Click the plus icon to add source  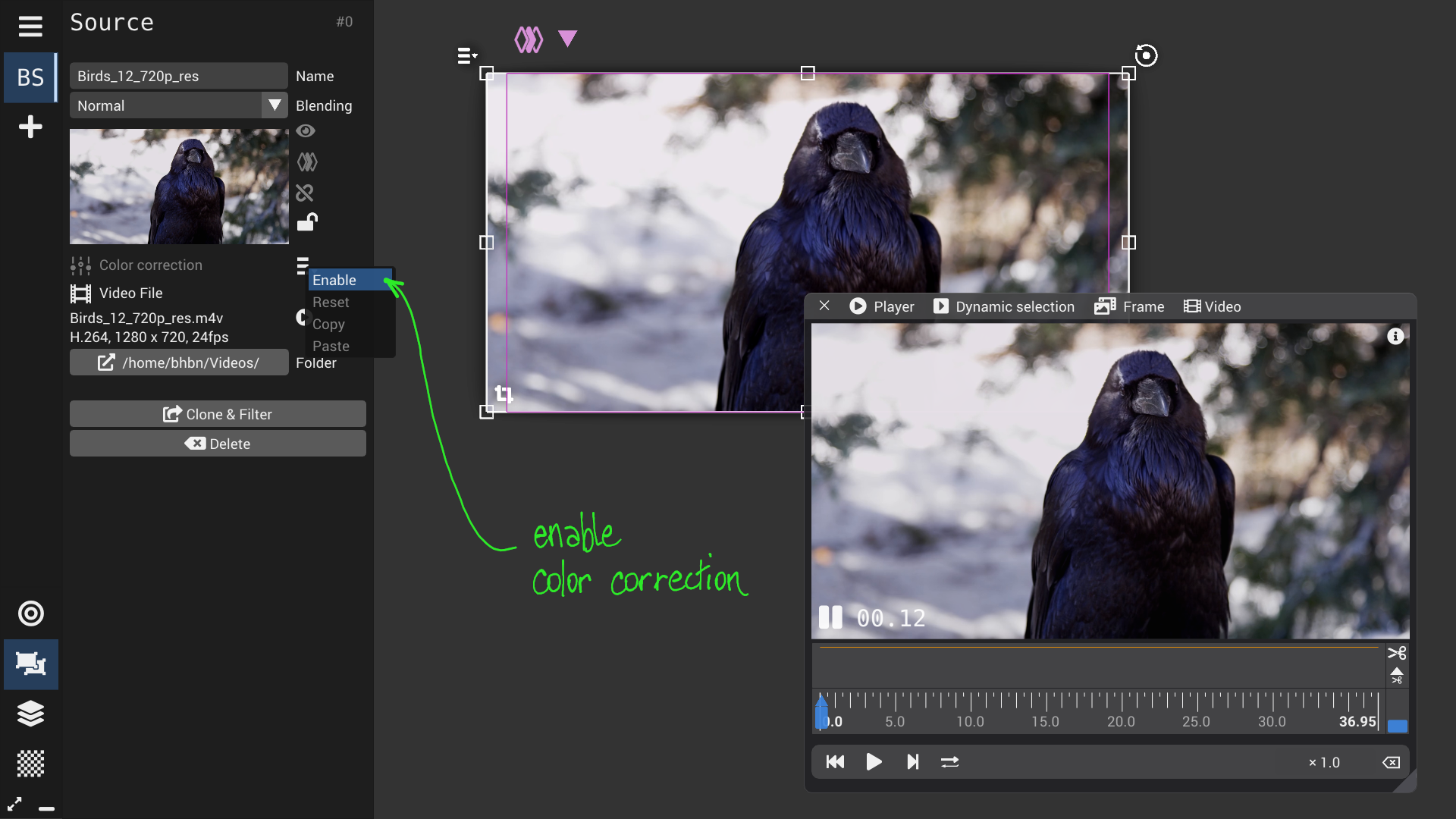30,127
